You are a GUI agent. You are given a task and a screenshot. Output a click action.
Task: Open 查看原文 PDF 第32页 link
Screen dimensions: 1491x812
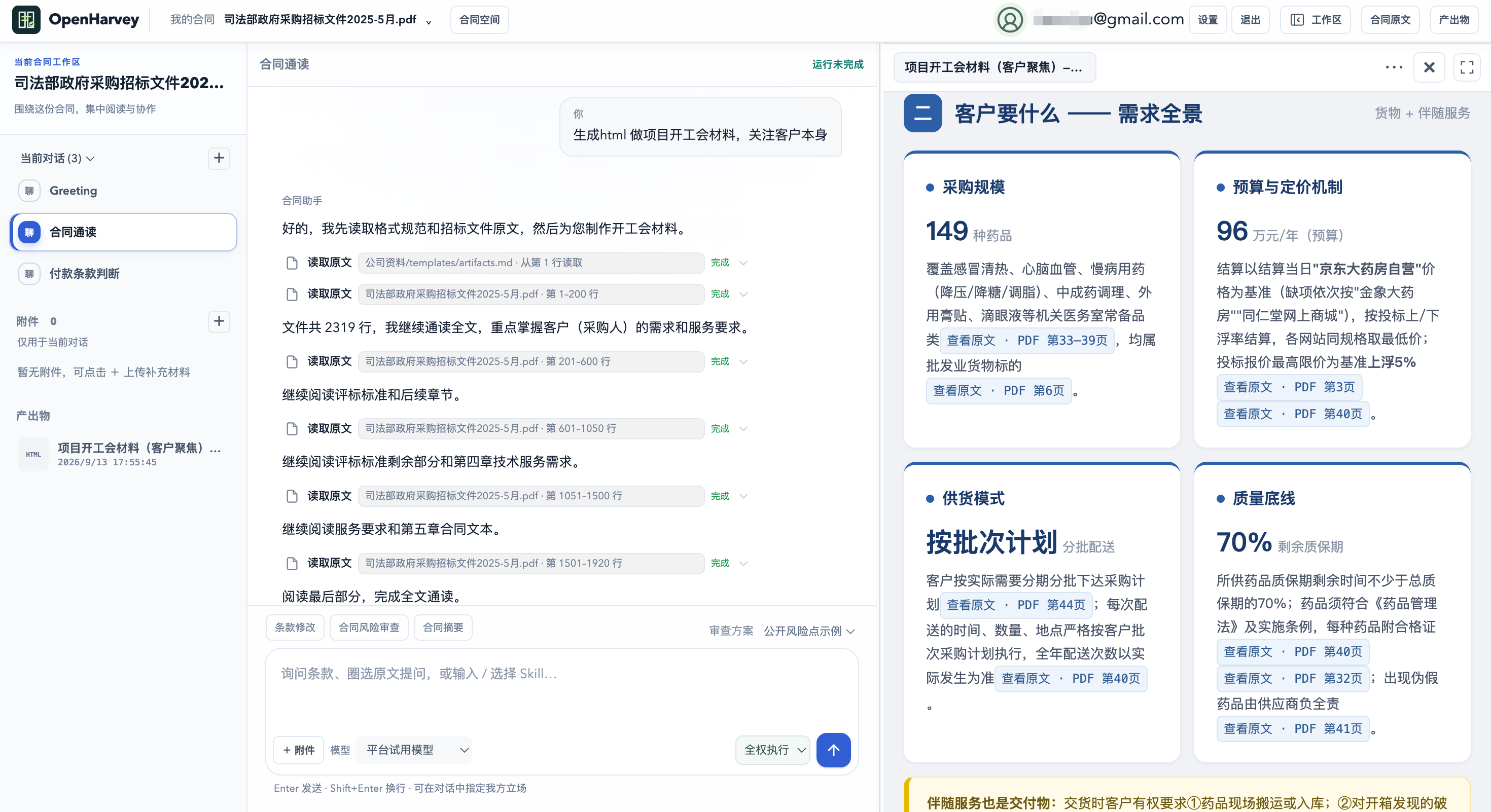click(x=1293, y=678)
